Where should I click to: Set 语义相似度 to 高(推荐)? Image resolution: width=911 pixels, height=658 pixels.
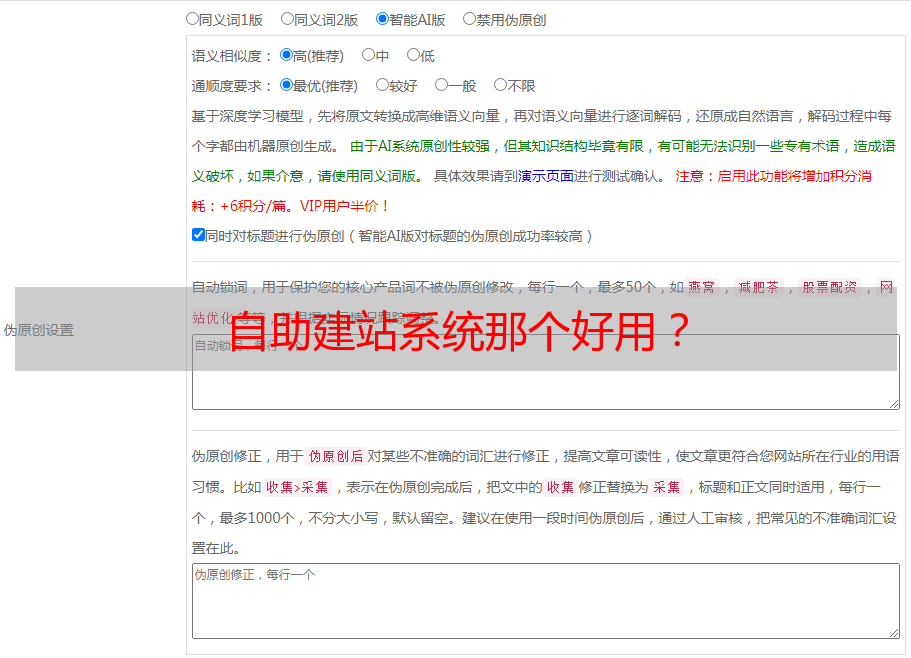click(x=286, y=56)
